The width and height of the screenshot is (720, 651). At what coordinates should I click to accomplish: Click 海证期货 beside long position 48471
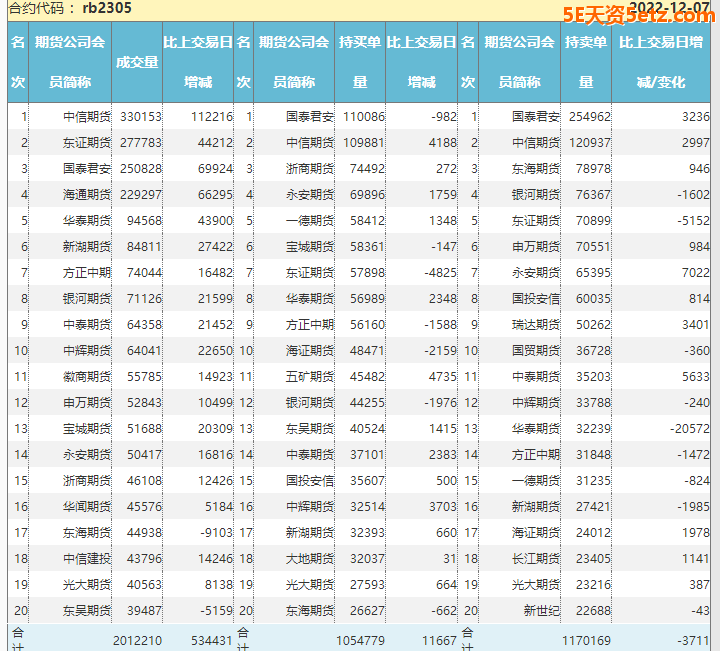pyautogui.click(x=310, y=351)
